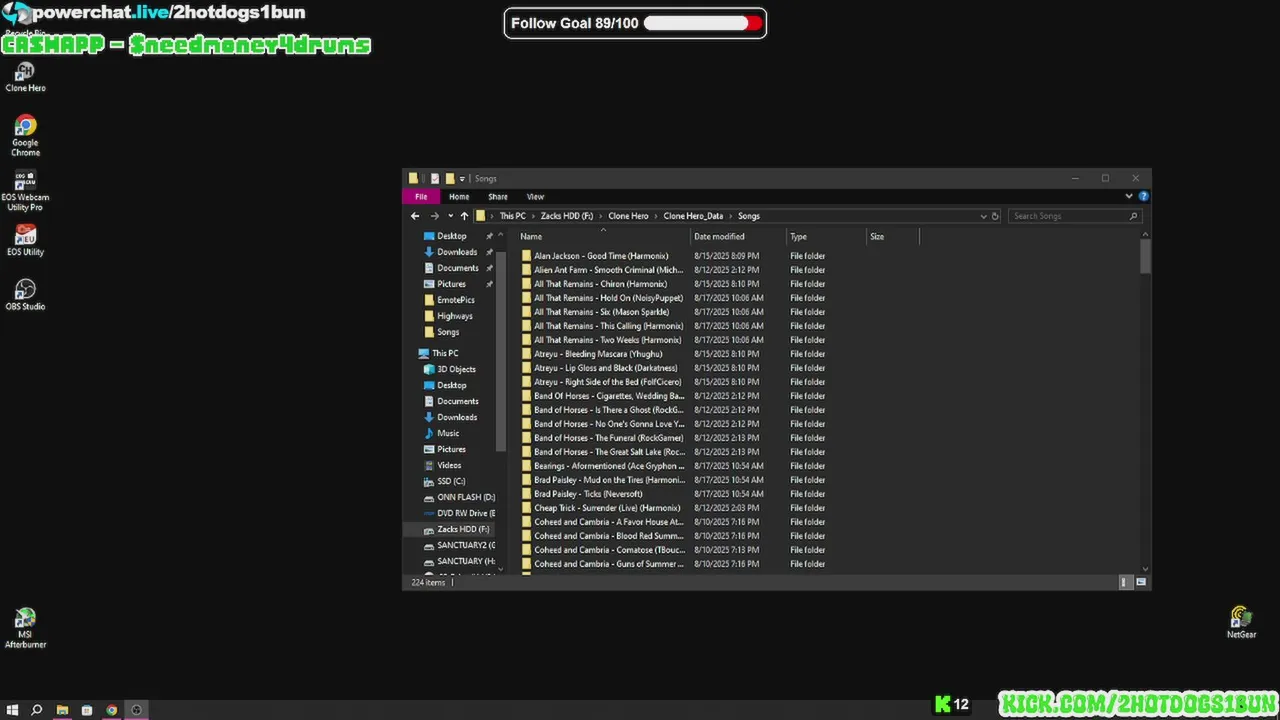Expand the ribbon with the chevron
Viewport: 1280px width, 720px height.
1129,197
